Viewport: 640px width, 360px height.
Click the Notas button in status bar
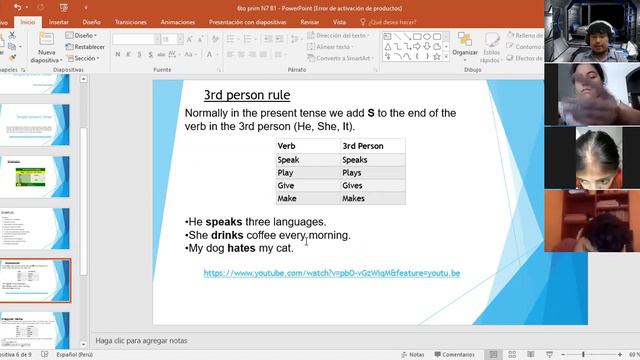(x=413, y=355)
